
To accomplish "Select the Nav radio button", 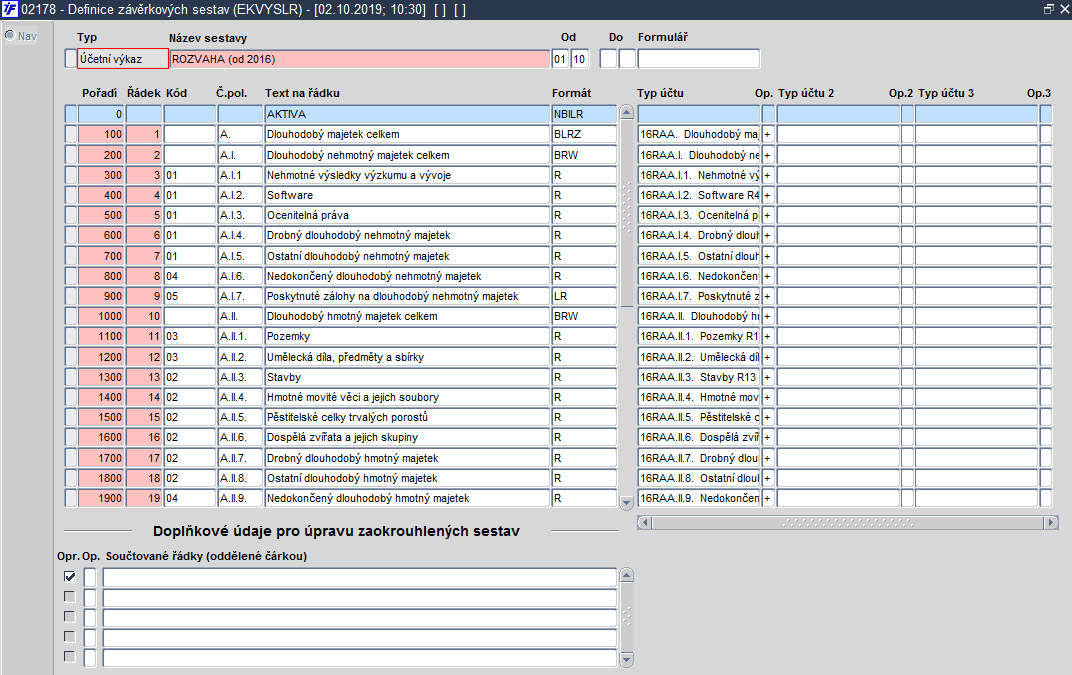I will (x=10, y=36).
